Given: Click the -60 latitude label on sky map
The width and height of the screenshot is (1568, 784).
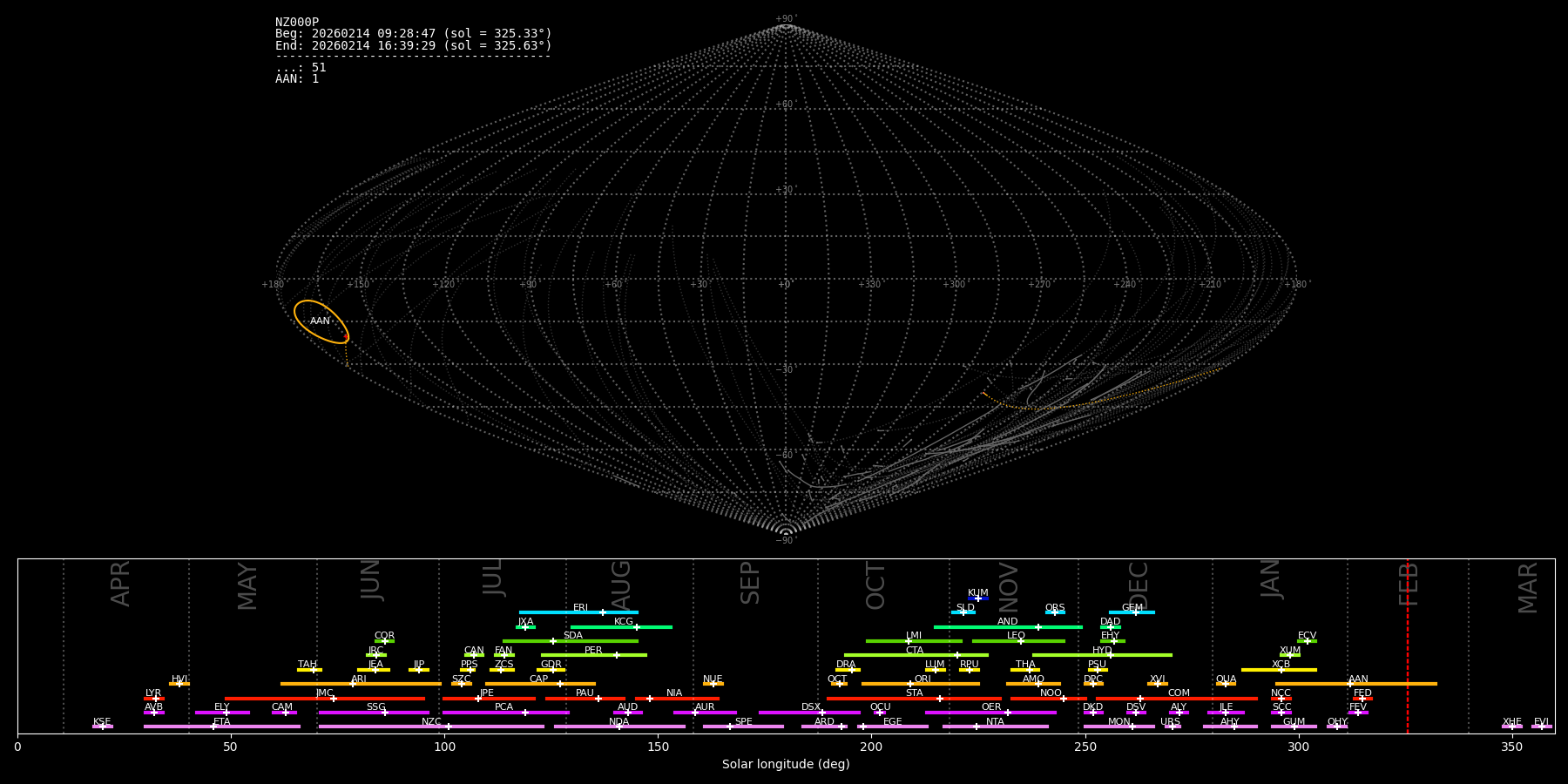Looking at the screenshot, I should click(785, 456).
